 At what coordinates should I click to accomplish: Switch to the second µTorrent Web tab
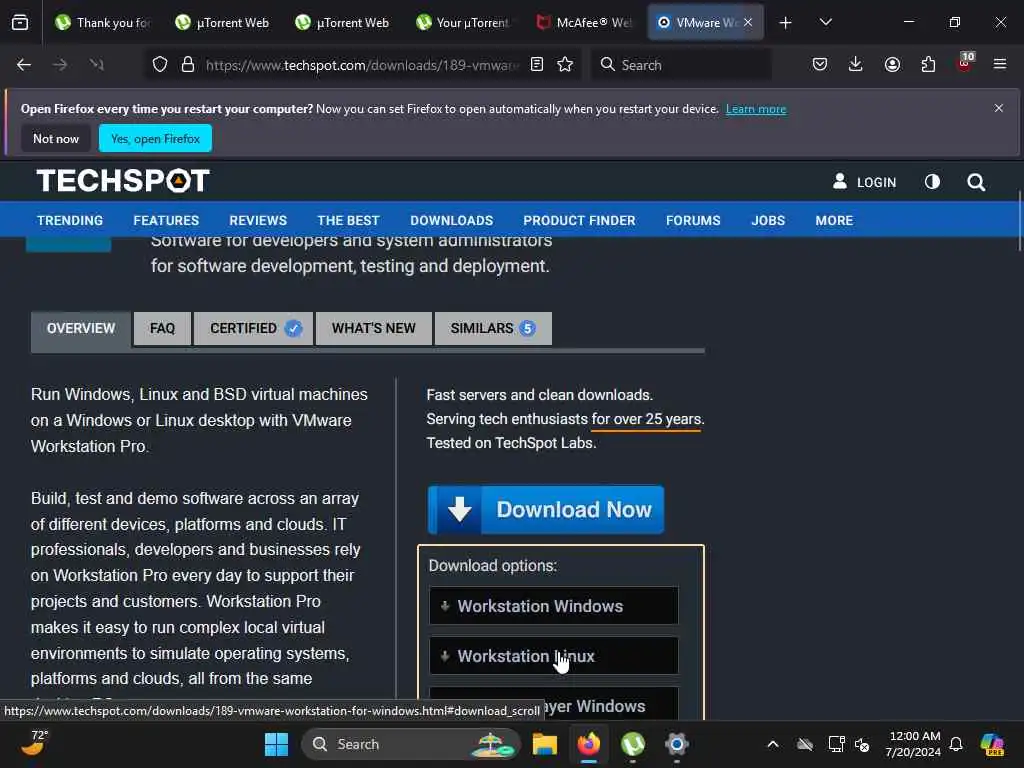click(342, 22)
